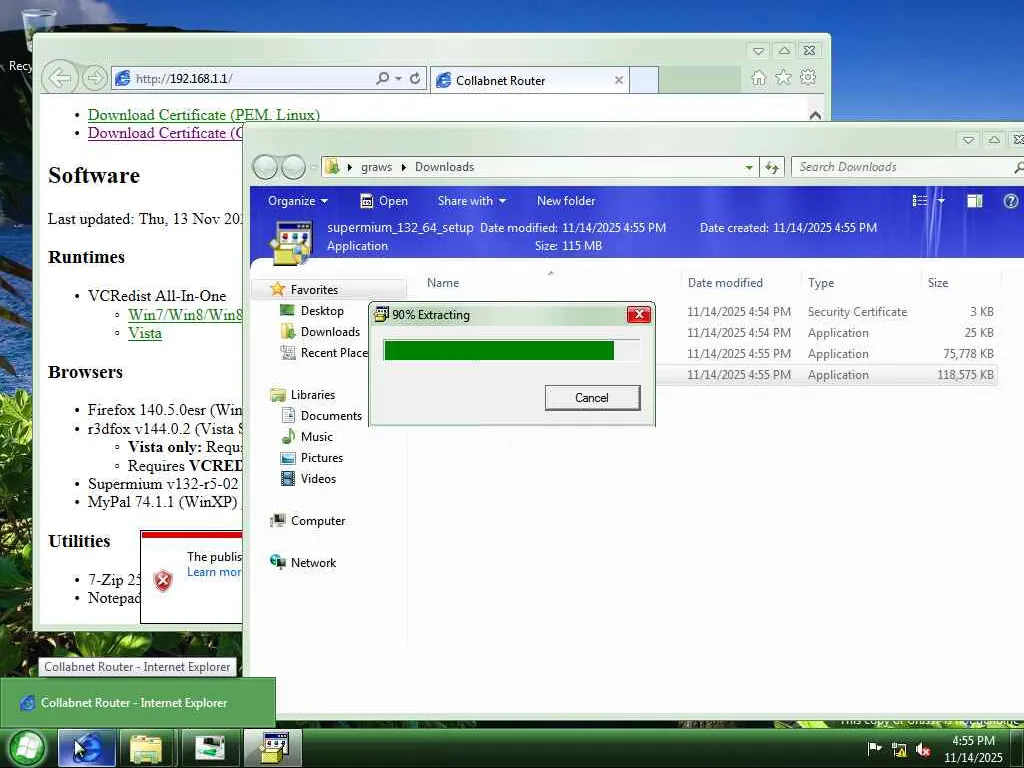Open the muted volume tray icon

tap(923, 750)
